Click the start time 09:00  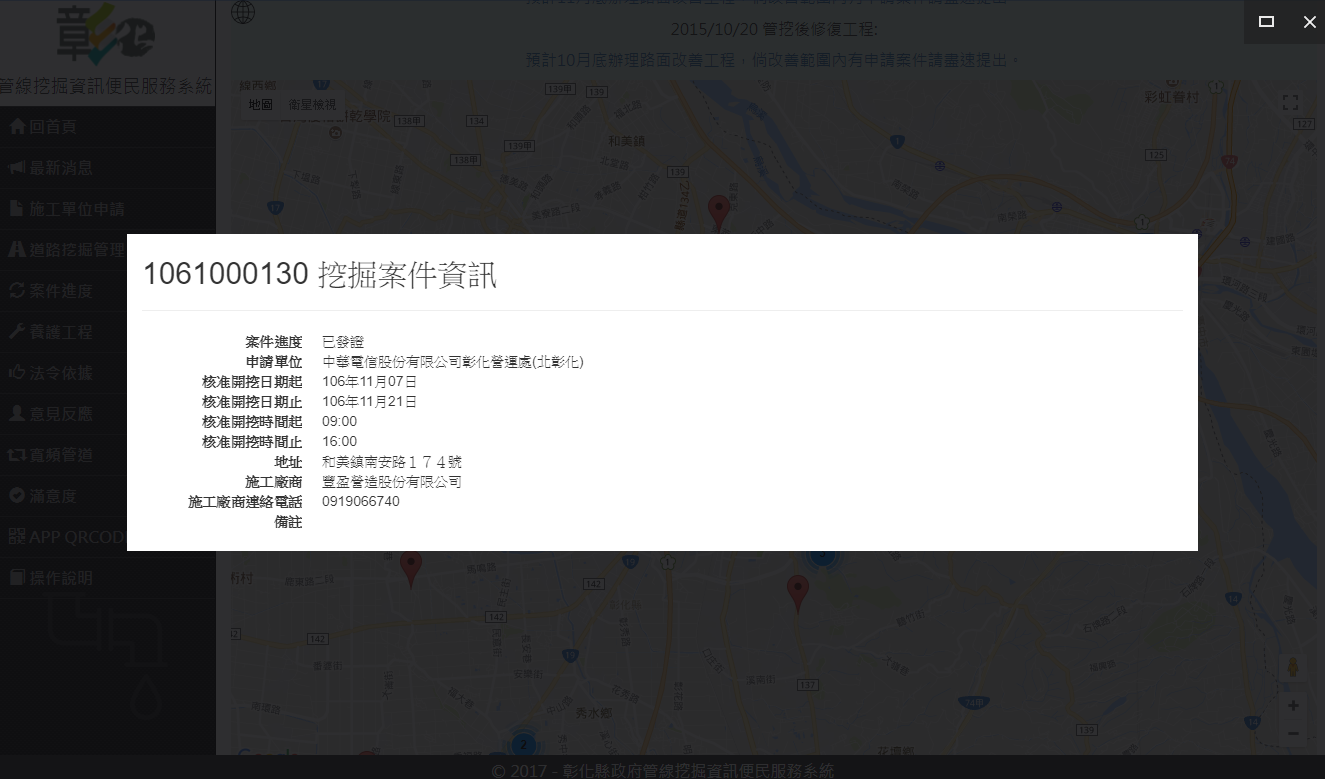339,422
